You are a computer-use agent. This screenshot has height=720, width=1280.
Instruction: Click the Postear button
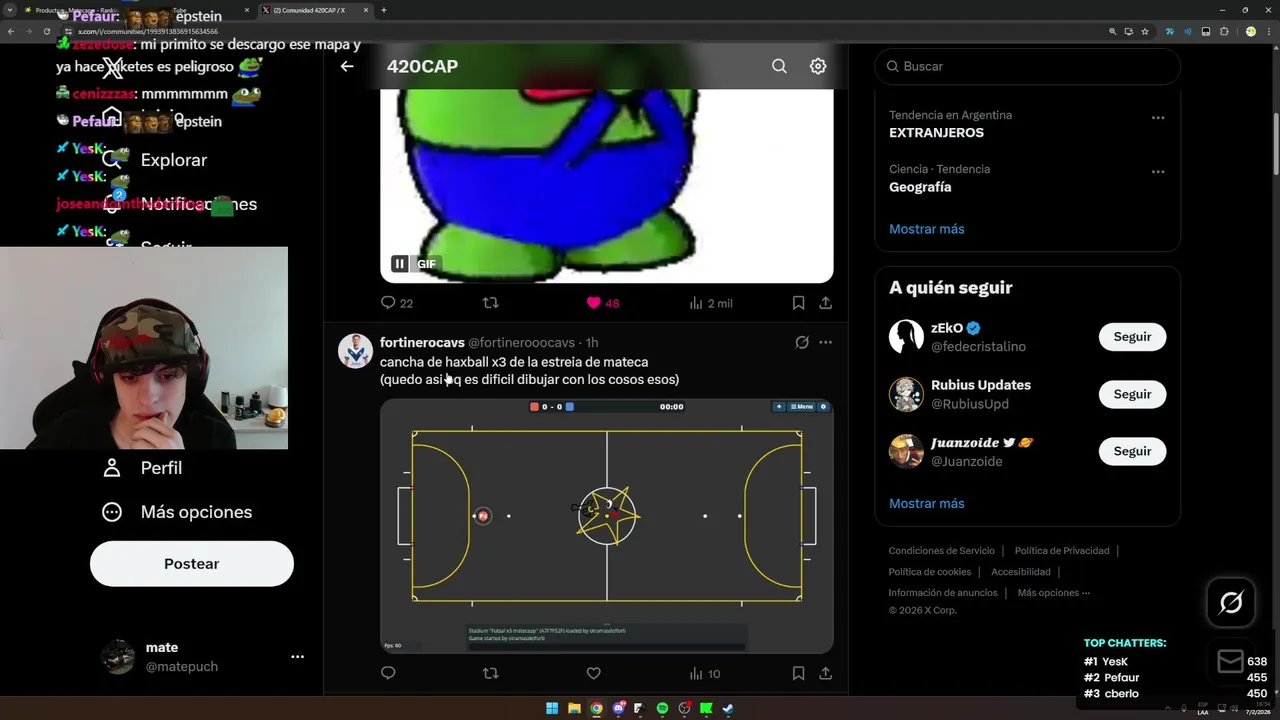point(192,564)
